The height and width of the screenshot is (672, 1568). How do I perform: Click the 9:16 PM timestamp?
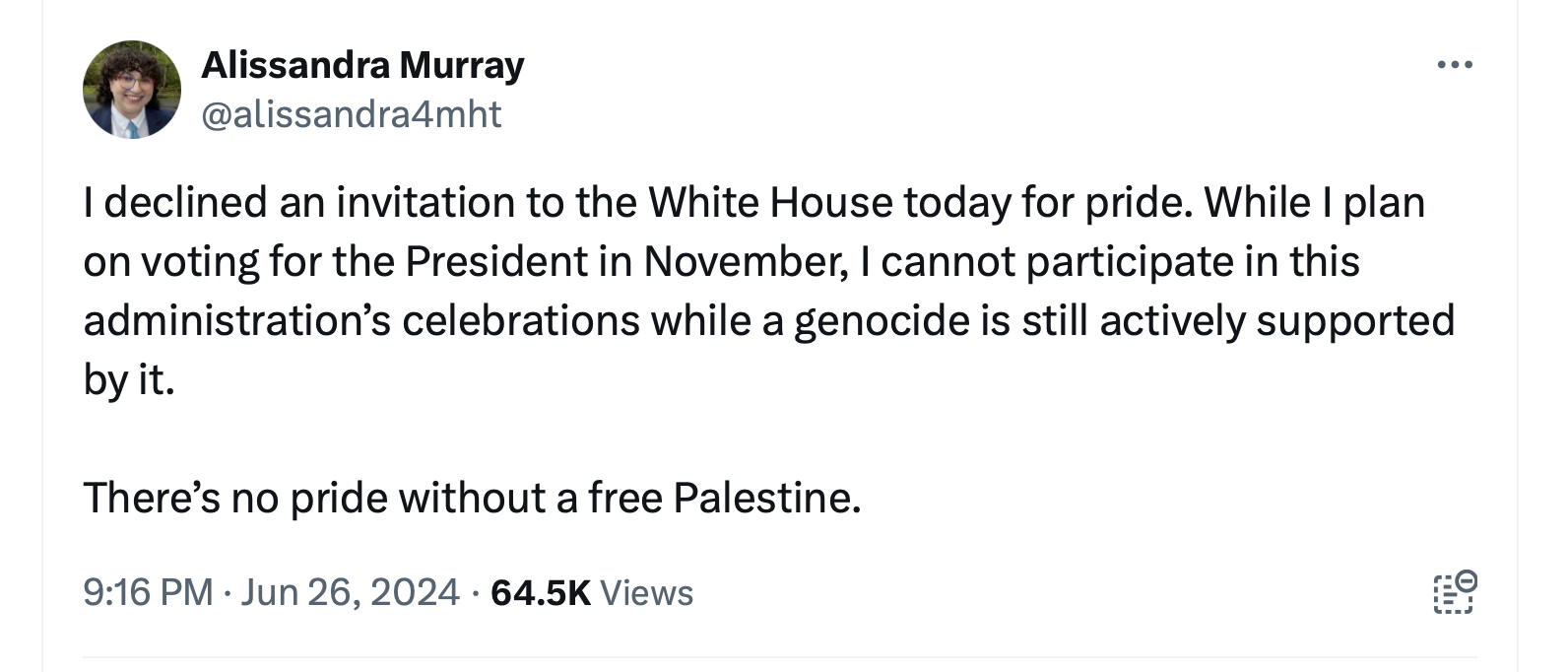point(148,592)
